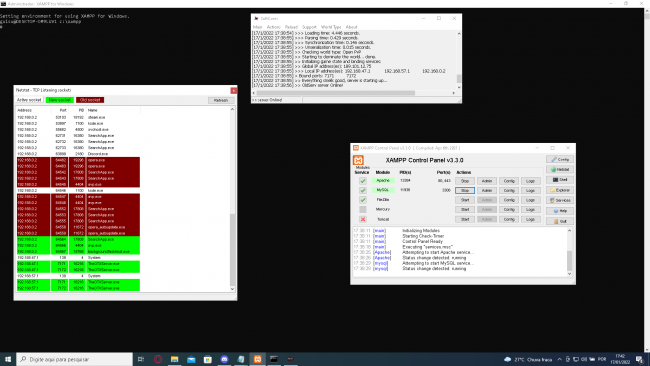Click weather widget on taskbar
This screenshot has width=650, height=366.
[x=528, y=359]
